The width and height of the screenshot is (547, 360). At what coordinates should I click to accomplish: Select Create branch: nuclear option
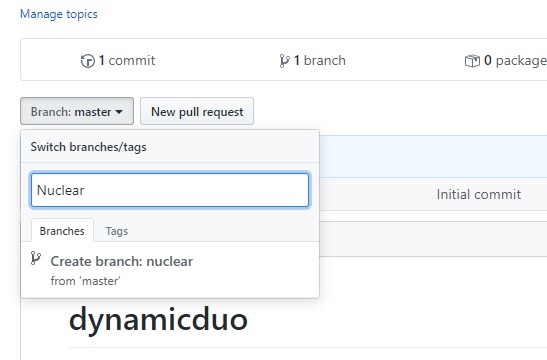pos(170,270)
